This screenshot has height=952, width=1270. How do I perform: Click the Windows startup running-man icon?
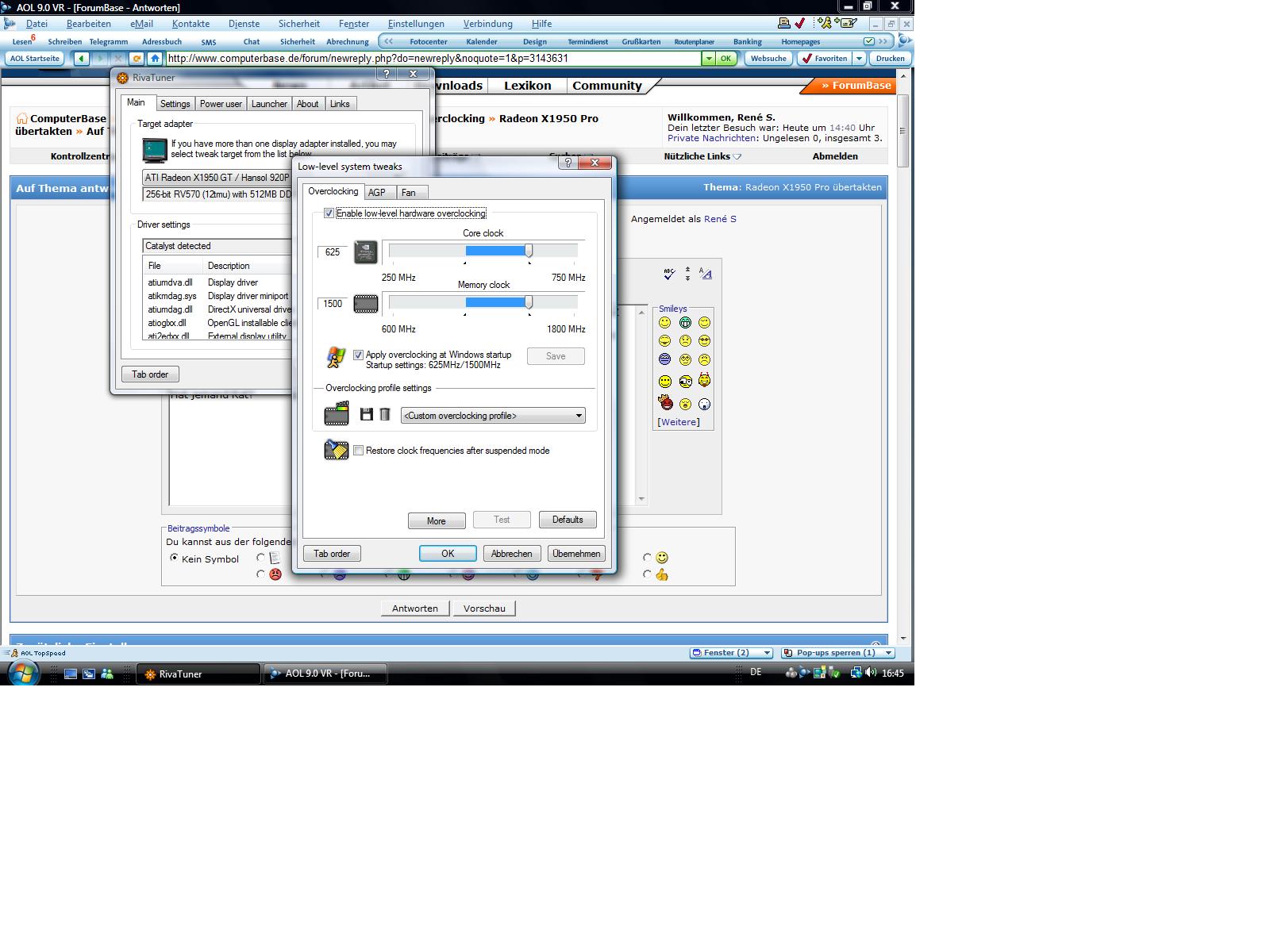tap(336, 358)
